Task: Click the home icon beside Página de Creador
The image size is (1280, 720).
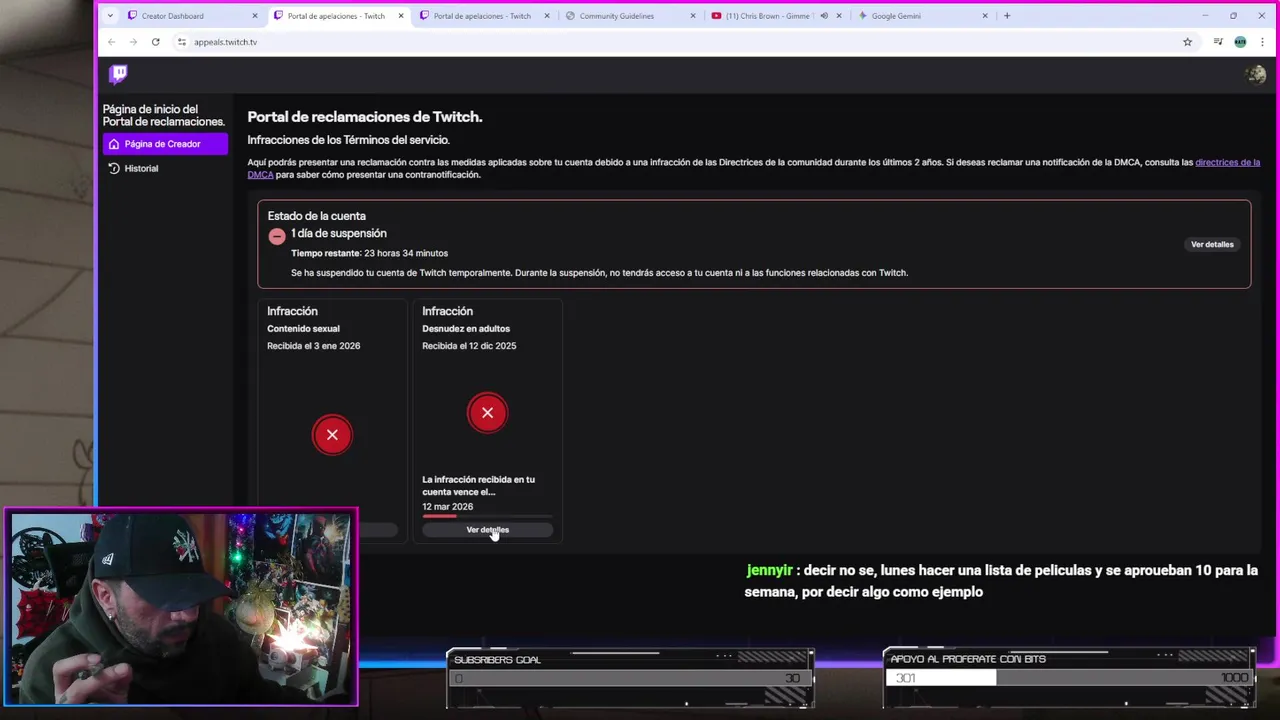Action: click(114, 144)
